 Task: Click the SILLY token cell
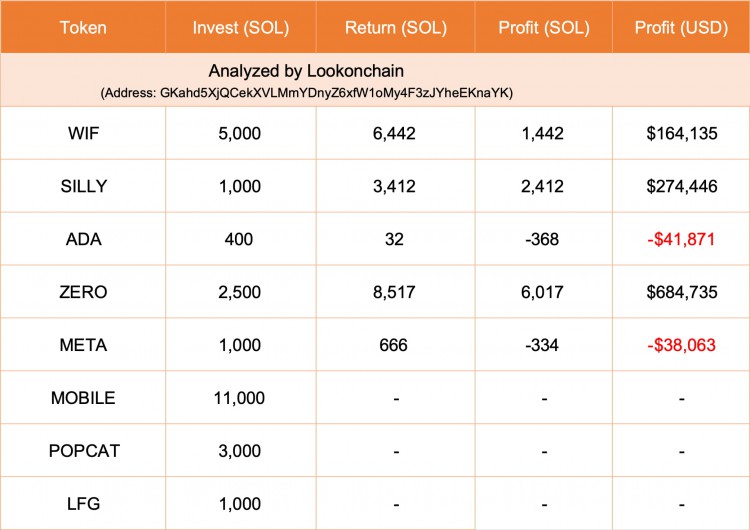click(84, 186)
